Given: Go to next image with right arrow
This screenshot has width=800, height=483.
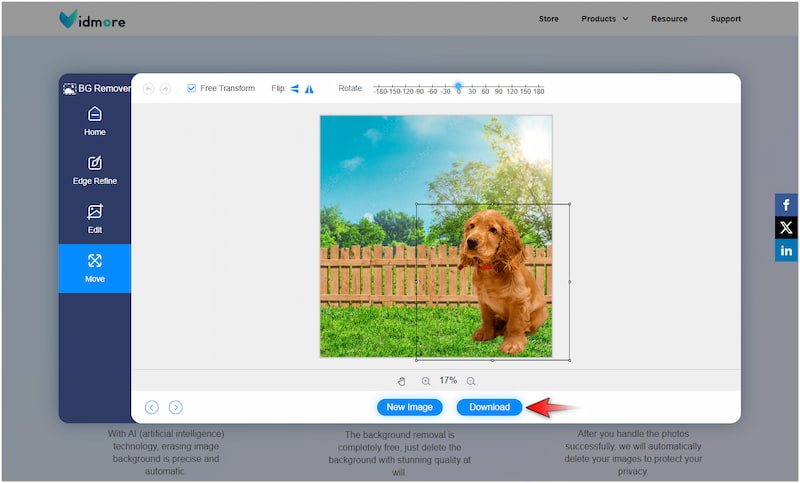Looking at the screenshot, I should tap(176, 407).
